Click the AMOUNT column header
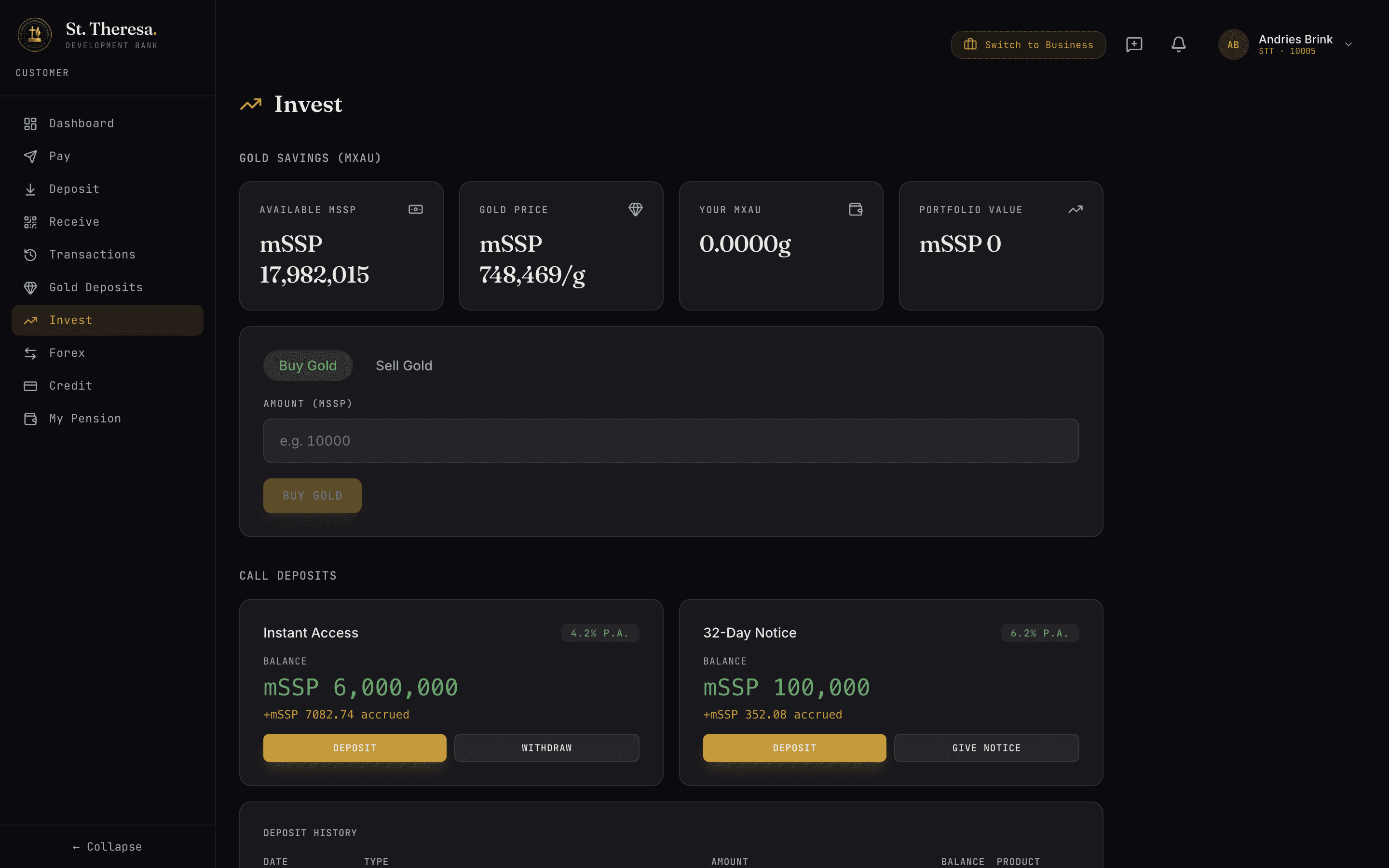 (x=730, y=862)
